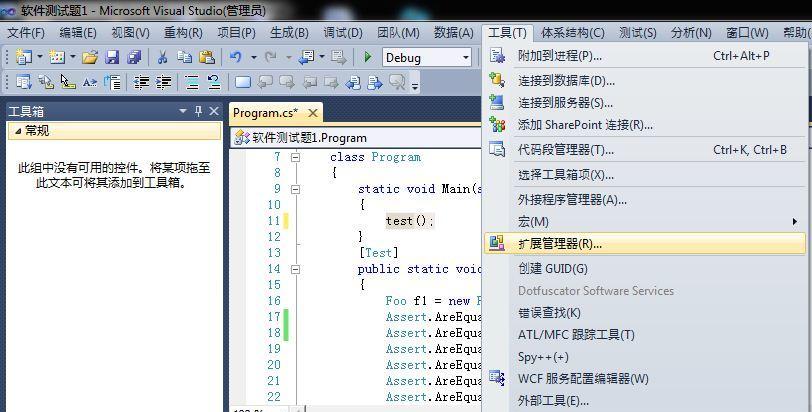Choose 创建 GUID(G) menu entry
The image size is (812, 412).
pos(644,268)
